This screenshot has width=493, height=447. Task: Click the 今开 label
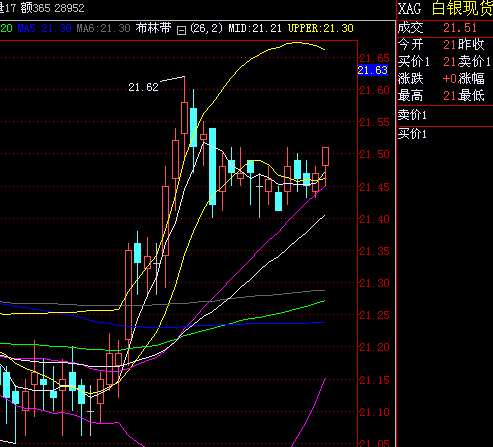pos(411,44)
